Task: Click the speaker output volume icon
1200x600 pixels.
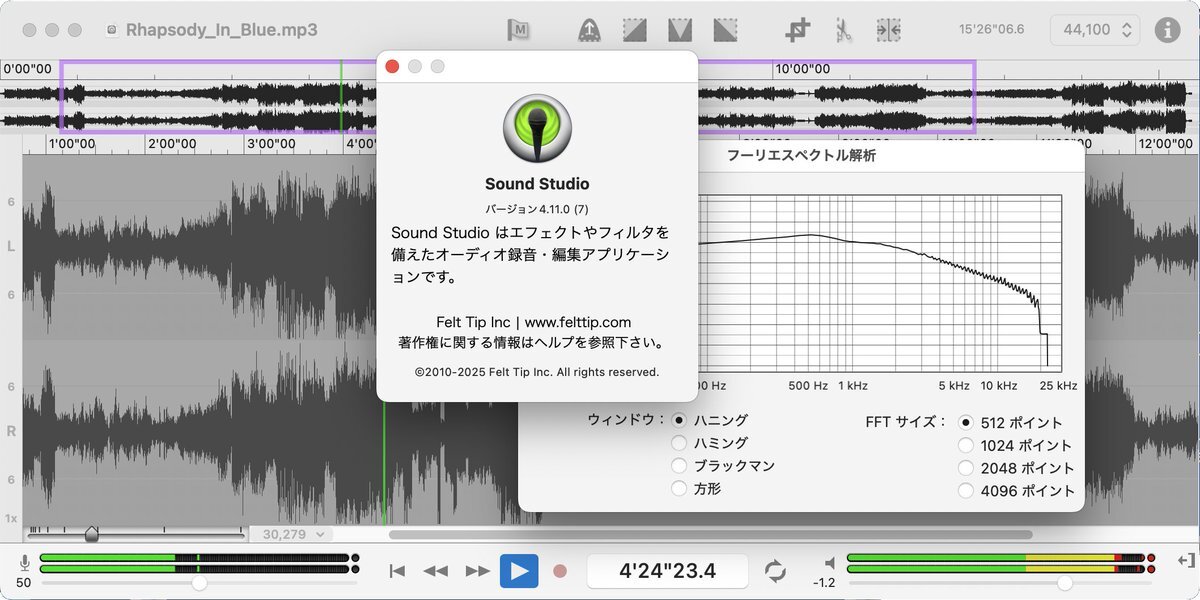Action: pos(829,563)
